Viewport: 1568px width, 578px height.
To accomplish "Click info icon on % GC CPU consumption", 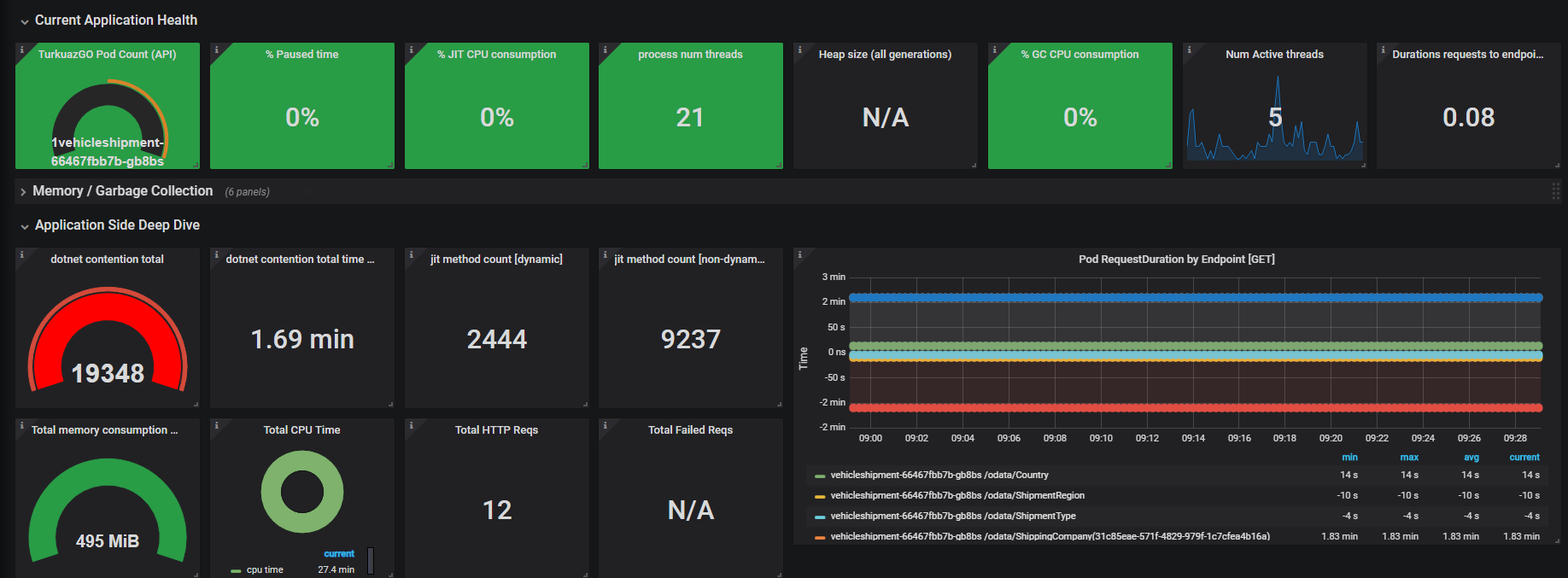I will point(995,50).
